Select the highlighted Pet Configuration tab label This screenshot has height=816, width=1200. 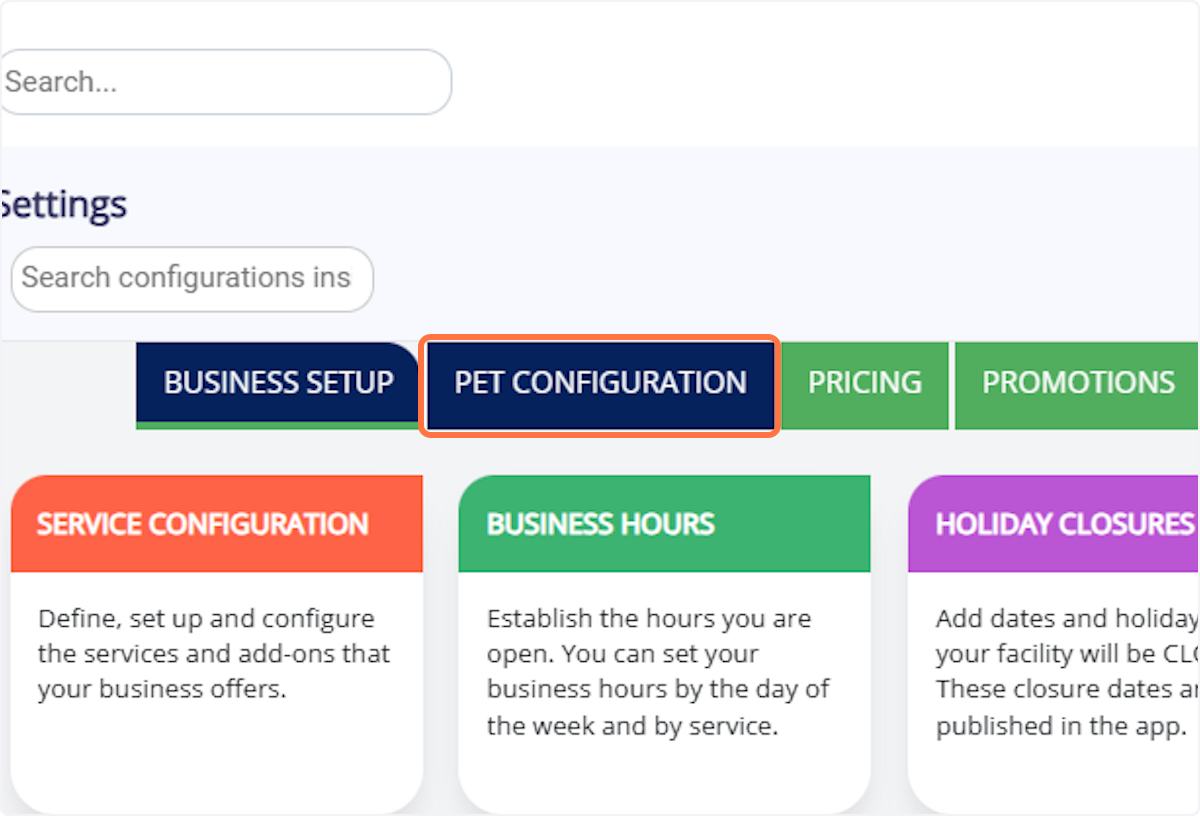point(600,383)
